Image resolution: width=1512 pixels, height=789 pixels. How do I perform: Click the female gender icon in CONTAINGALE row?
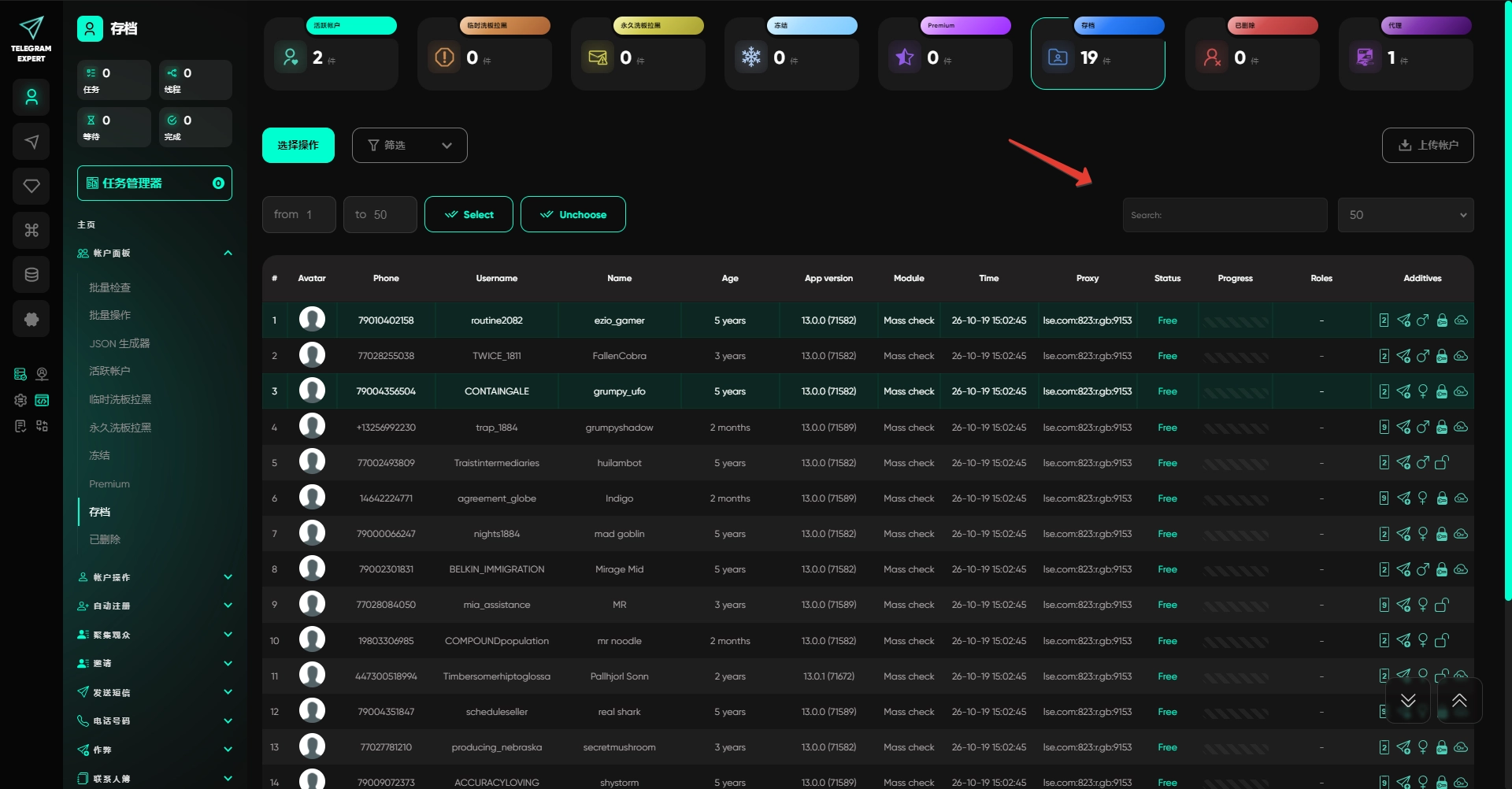1423,391
